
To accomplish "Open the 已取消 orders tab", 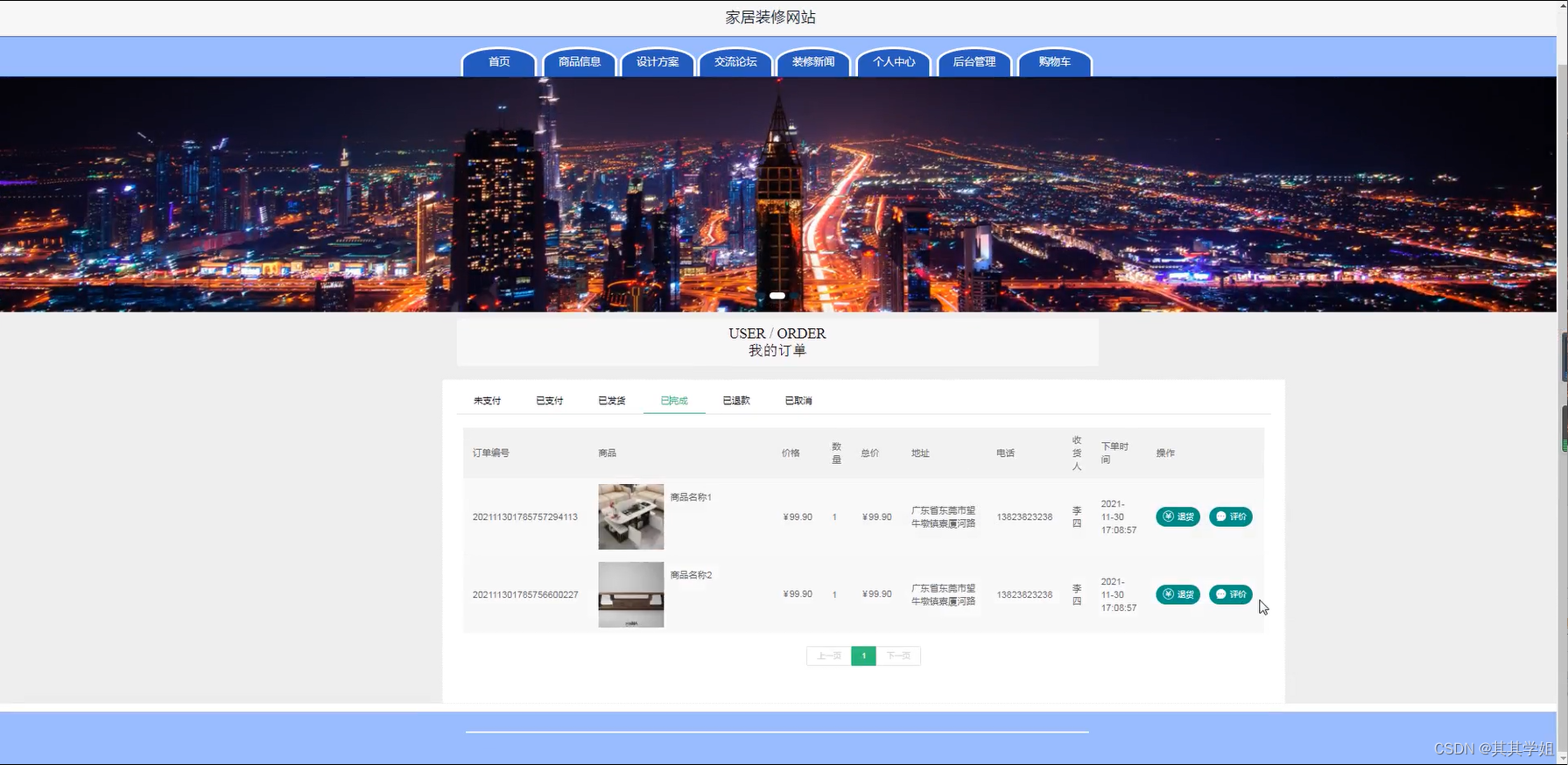I will point(798,401).
